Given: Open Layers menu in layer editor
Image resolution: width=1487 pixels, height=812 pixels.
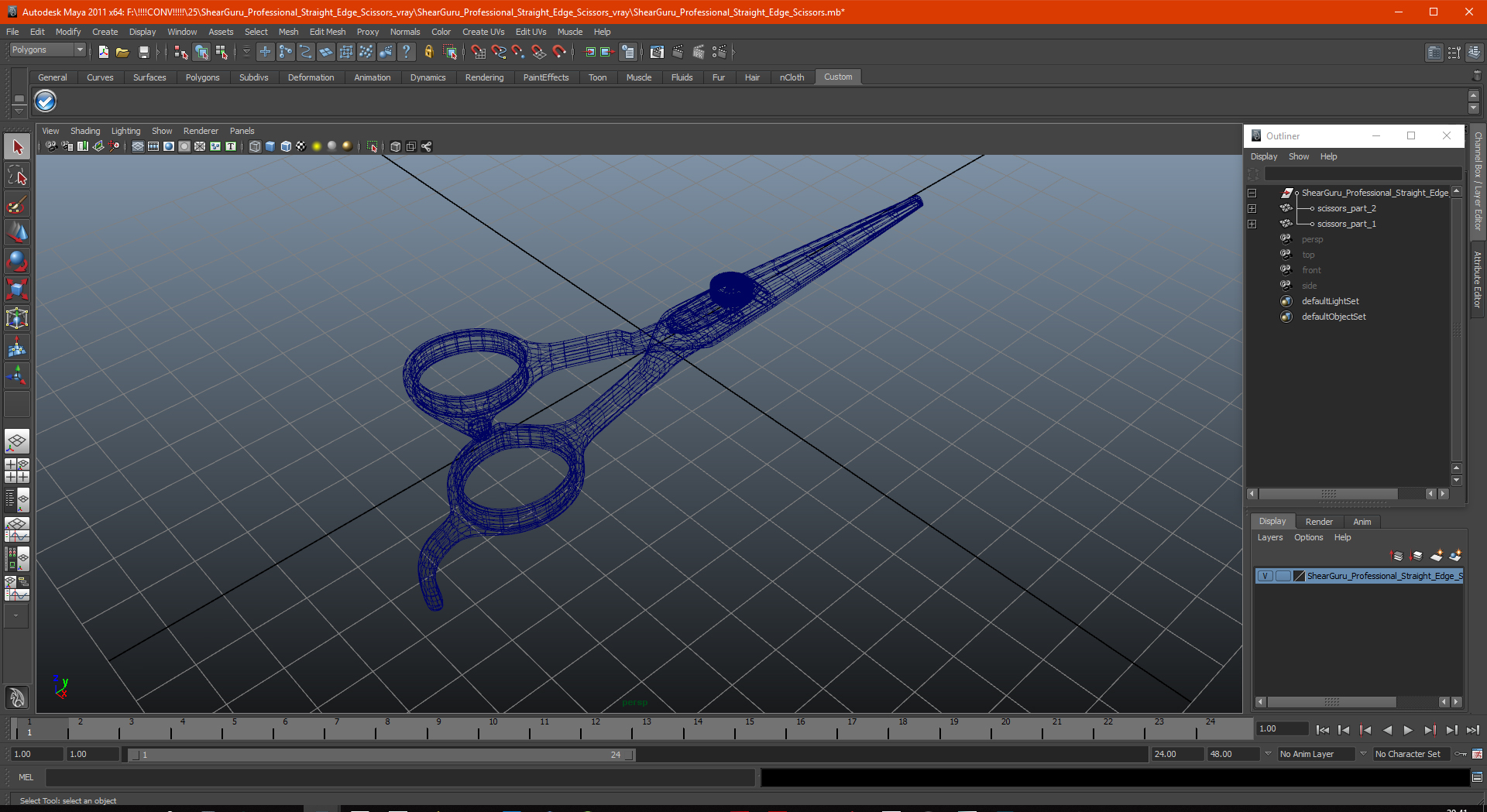Looking at the screenshot, I should tap(1269, 537).
